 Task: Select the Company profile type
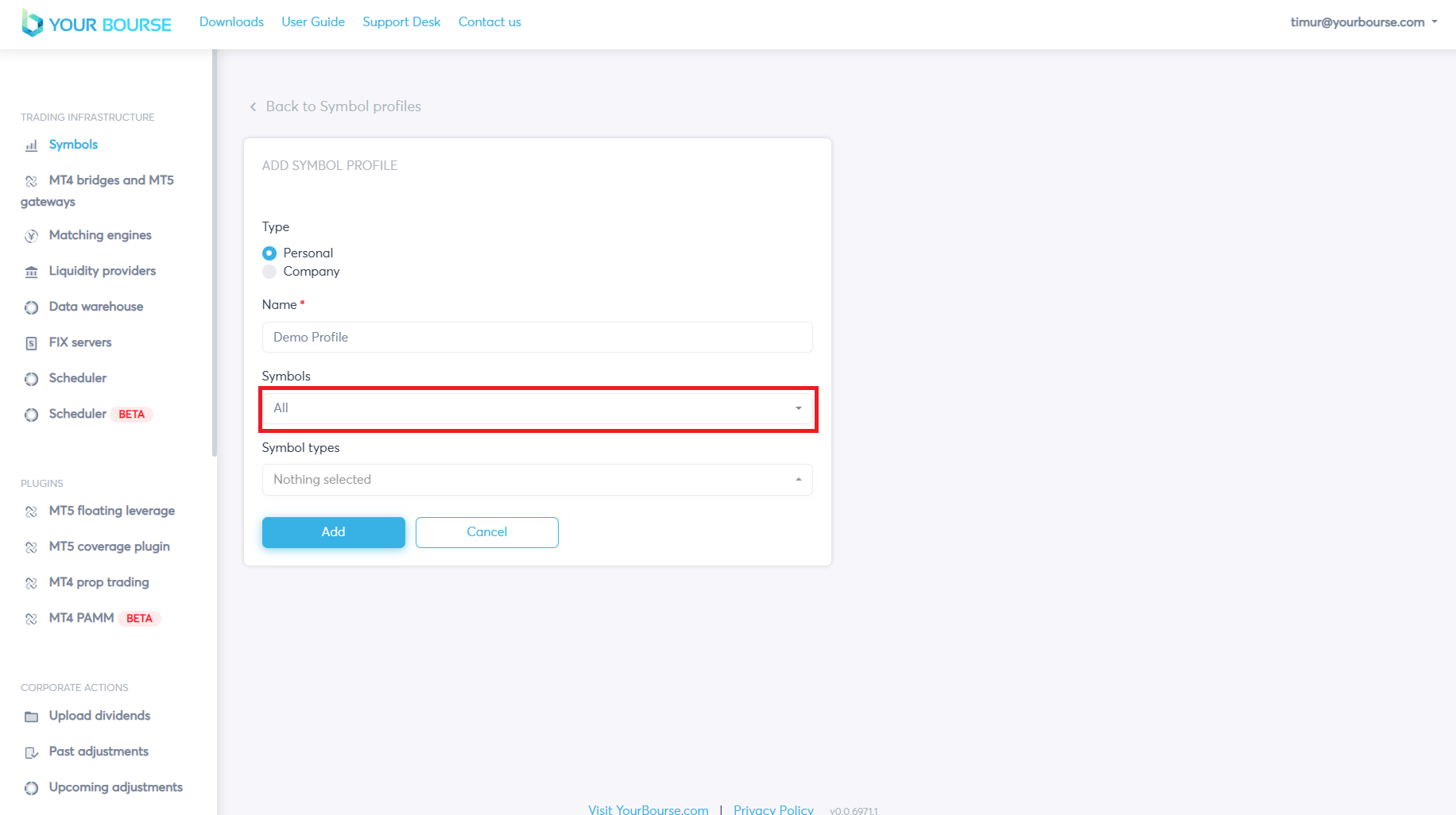point(269,272)
